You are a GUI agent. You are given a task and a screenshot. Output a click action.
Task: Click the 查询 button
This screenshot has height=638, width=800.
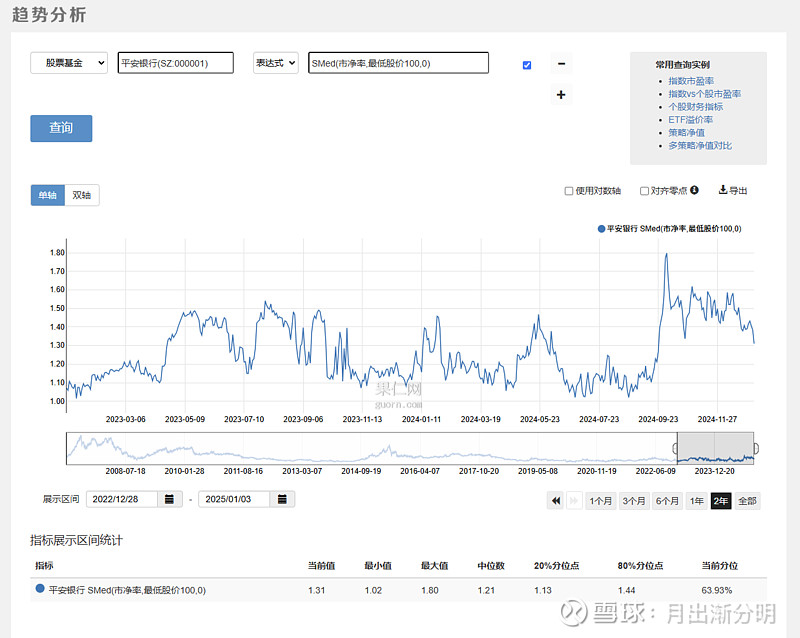tap(61, 128)
